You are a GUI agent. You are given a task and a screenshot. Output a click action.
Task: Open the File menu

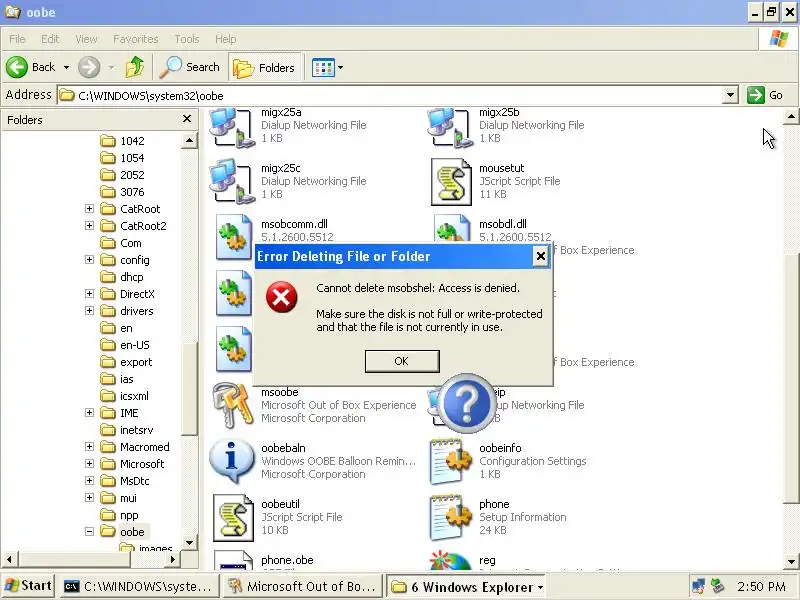[x=17, y=39]
